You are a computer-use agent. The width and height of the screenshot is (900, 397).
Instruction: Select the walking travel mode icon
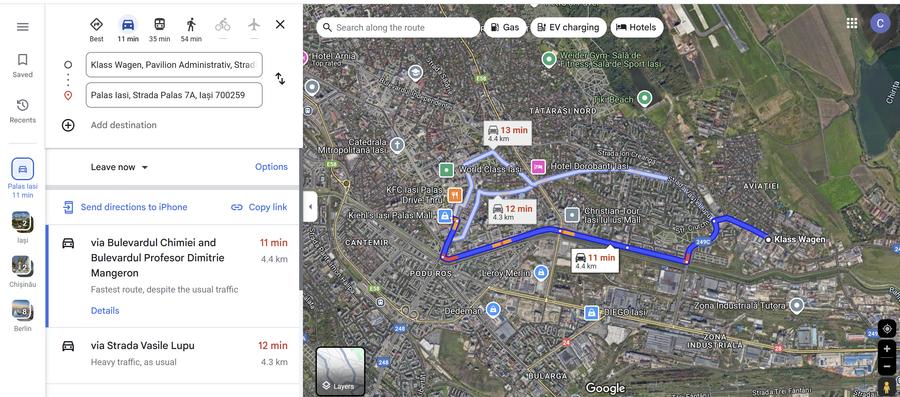[191, 25]
